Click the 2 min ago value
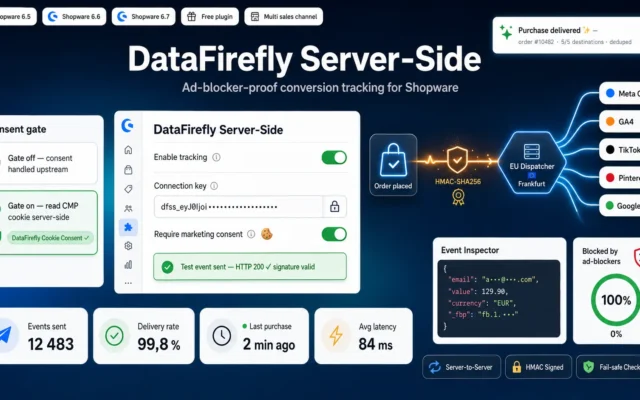Image resolution: width=640 pixels, height=400 pixels. pyautogui.click(x=269, y=344)
